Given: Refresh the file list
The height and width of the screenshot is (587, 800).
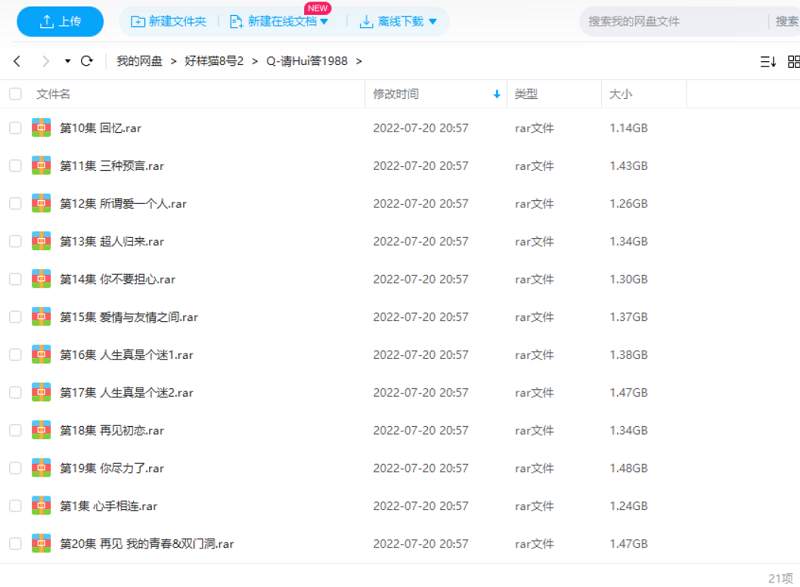Looking at the screenshot, I should click(x=87, y=61).
